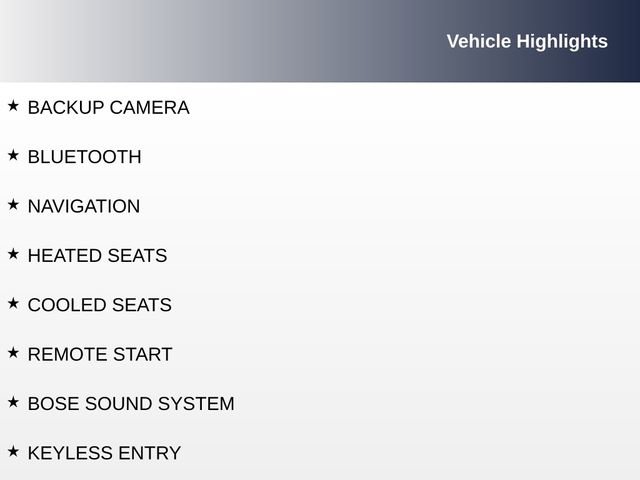Select the BLUETOOTH feature label
The image size is (640, 480).
point(84,157)
